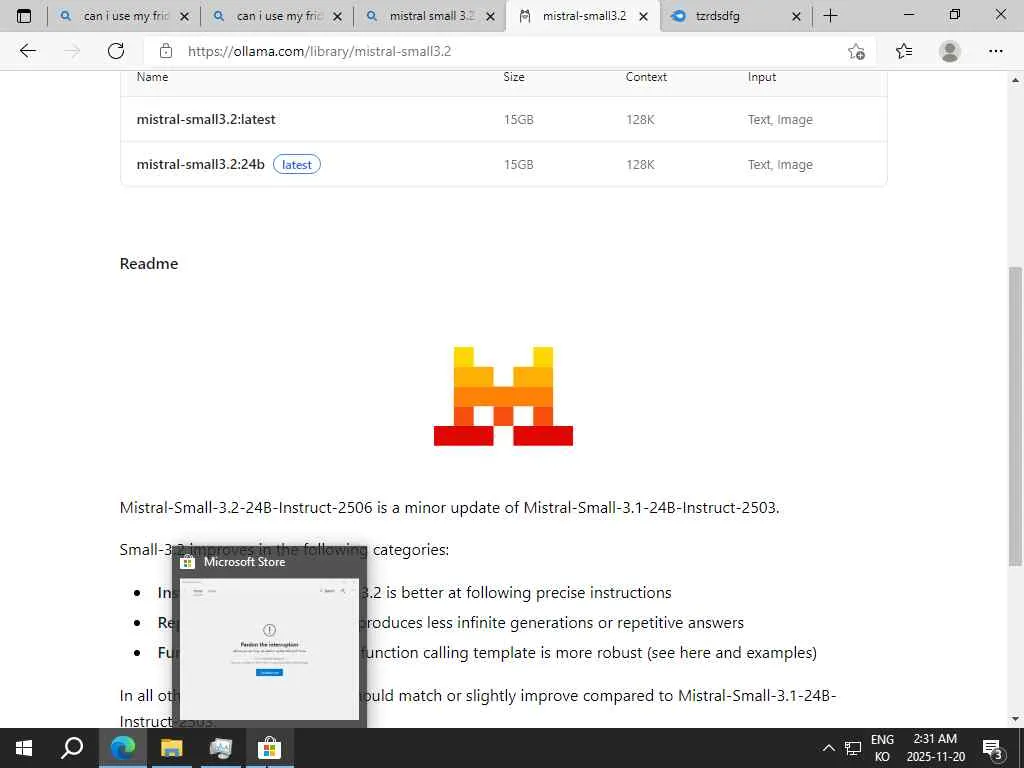The height and width of the screenshot is (768, 1024).
Task: Close the 'tzrdsdfg' tab
Action: coord(796,16)
